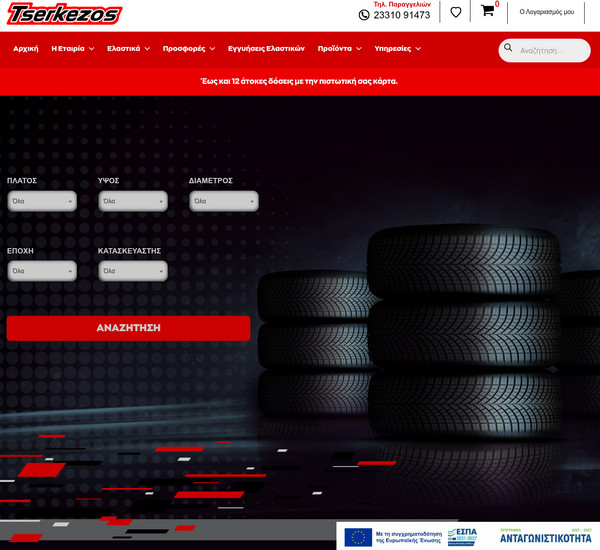Click the ΕΣΠΑ 2021-2027 logo
The width and height of the screenshot is (600, 550).
462,537
